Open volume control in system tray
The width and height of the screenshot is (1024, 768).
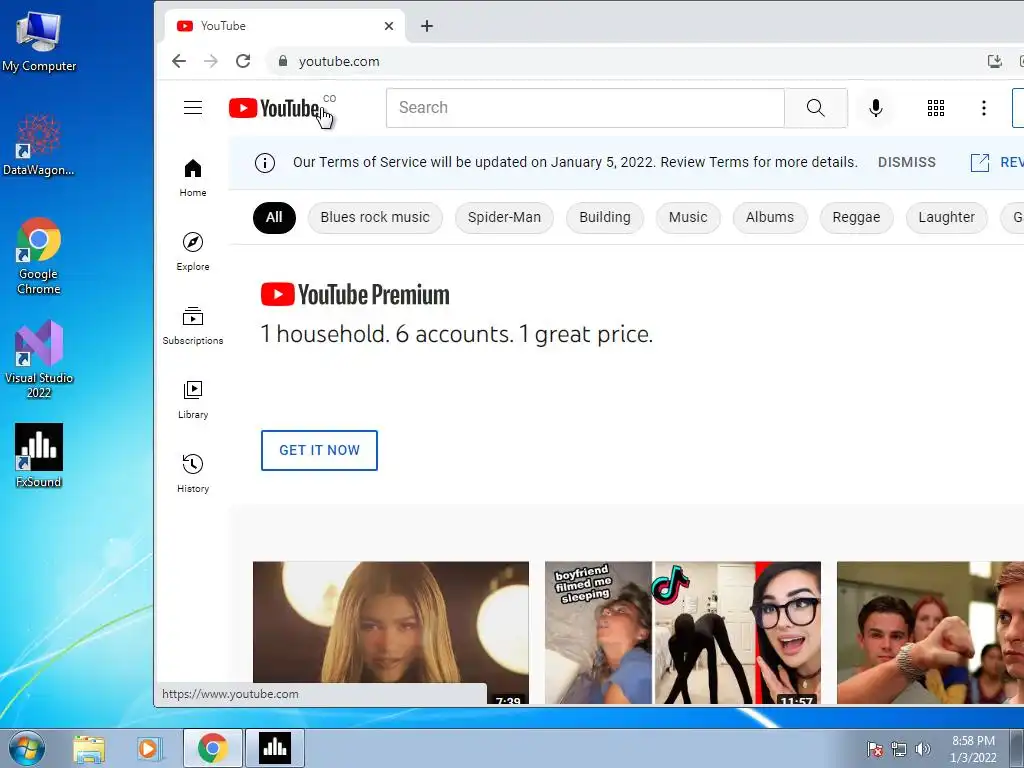click(923, 749)
